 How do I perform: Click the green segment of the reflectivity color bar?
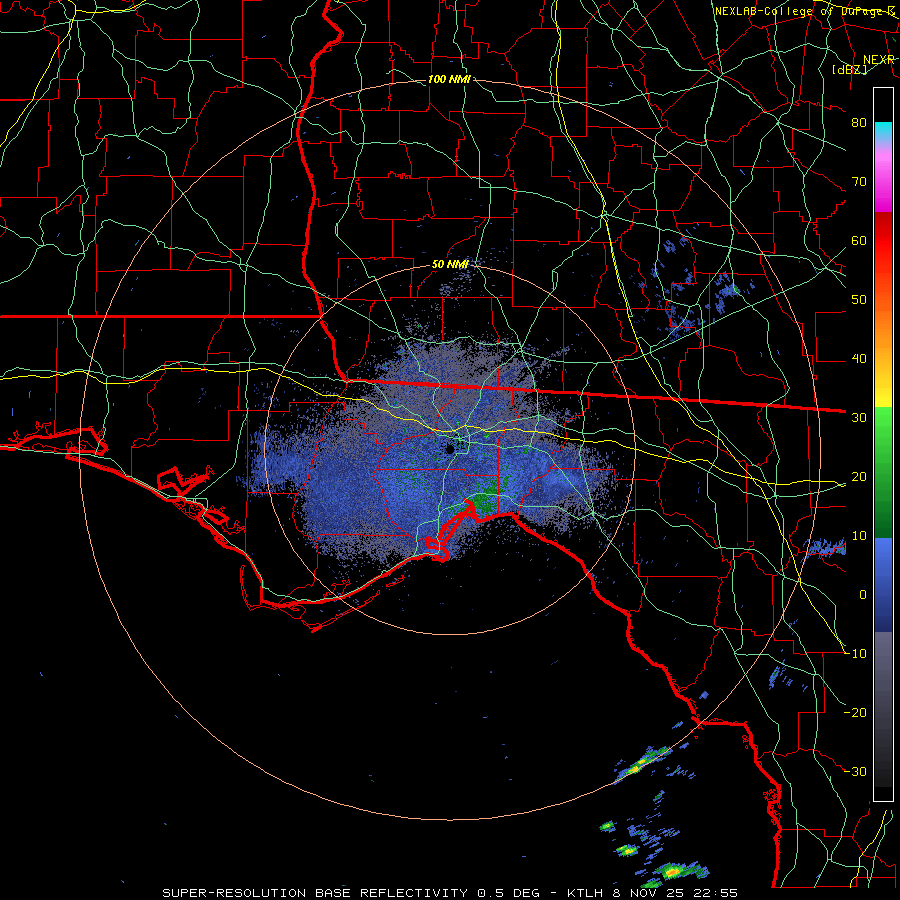click(883, 472)
